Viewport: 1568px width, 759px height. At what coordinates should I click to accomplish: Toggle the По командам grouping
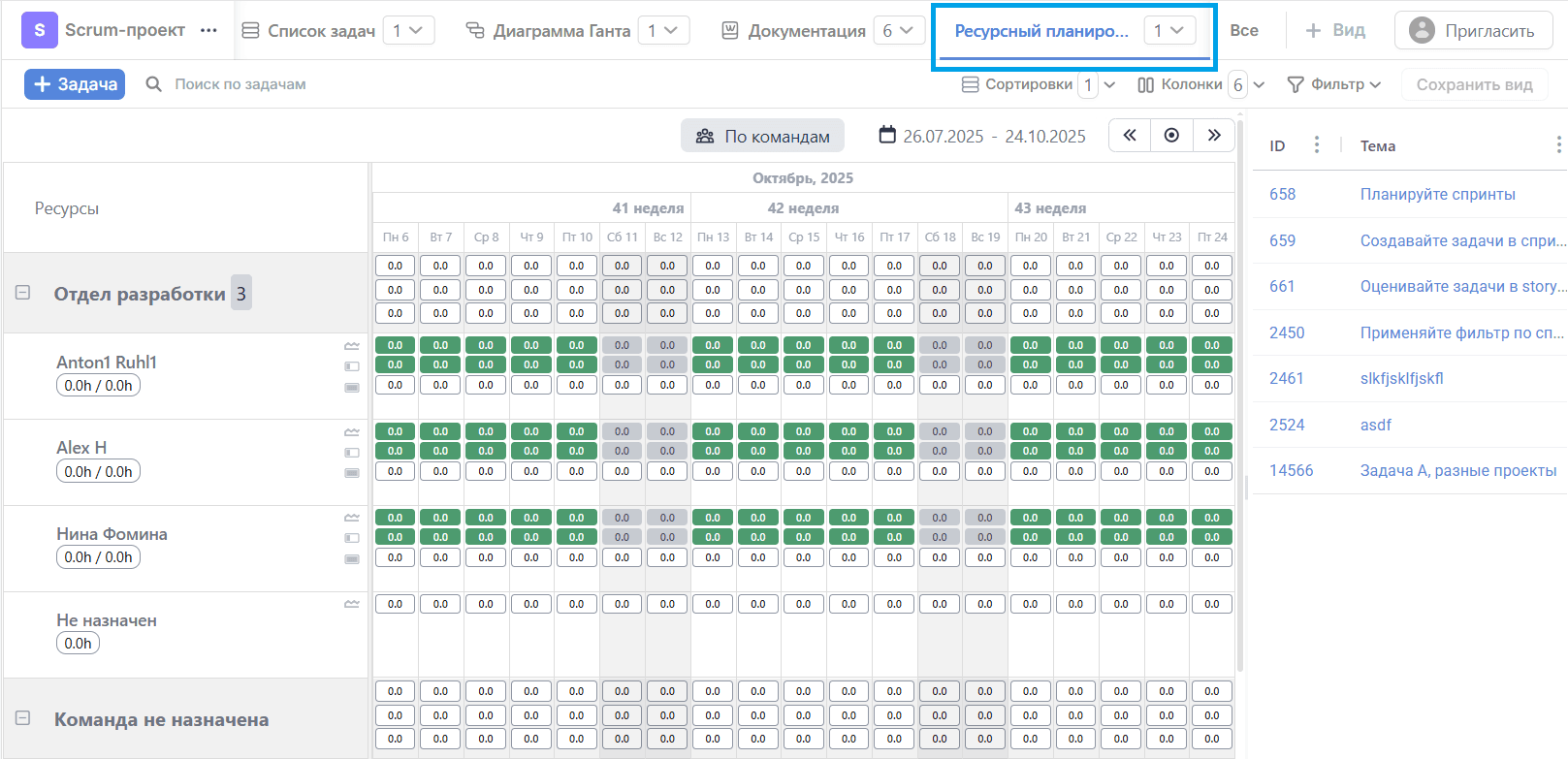pyautogui.click(x=762, y=136)
